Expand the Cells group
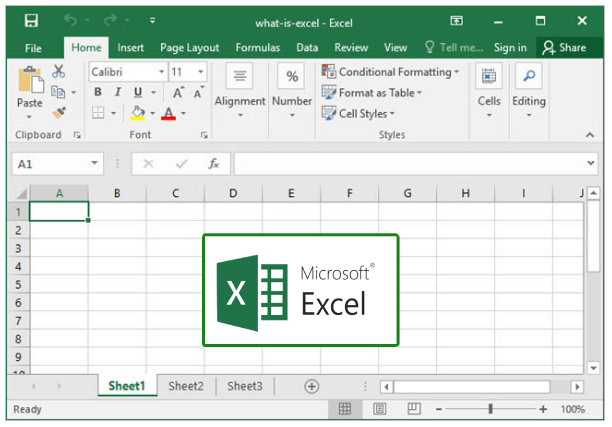 tap(489, 92)
